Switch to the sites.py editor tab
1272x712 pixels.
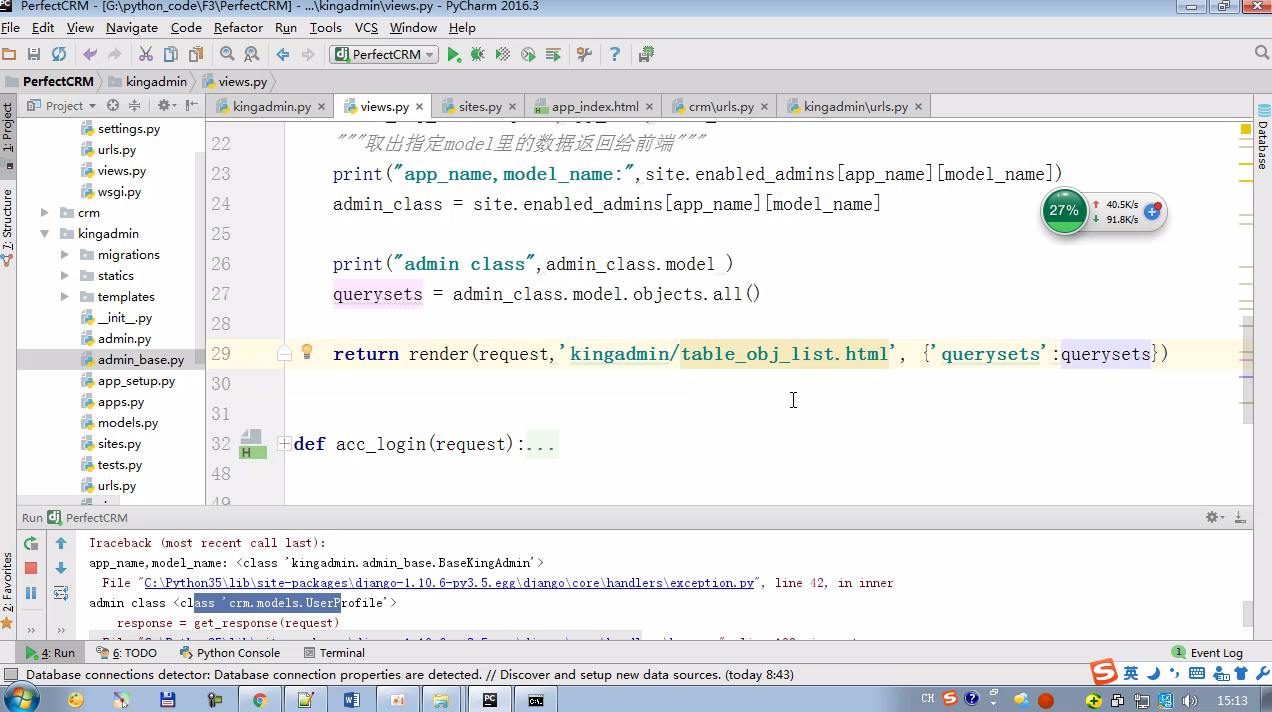(479, 106)
